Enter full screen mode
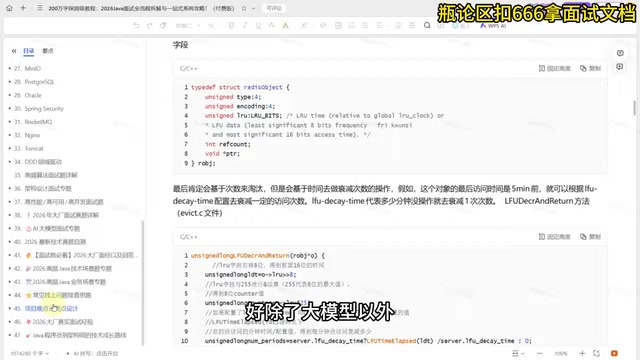The height and width of the screenshot is (360, 640). [x=596, y=353]
